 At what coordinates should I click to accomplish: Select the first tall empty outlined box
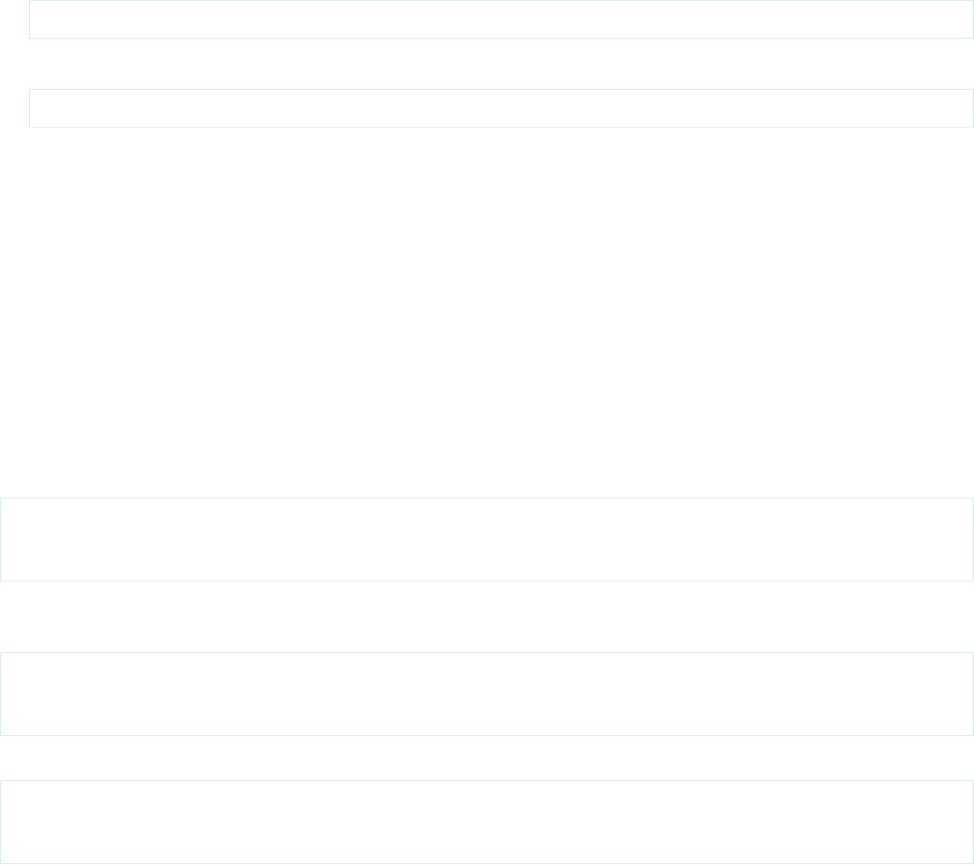487,540
